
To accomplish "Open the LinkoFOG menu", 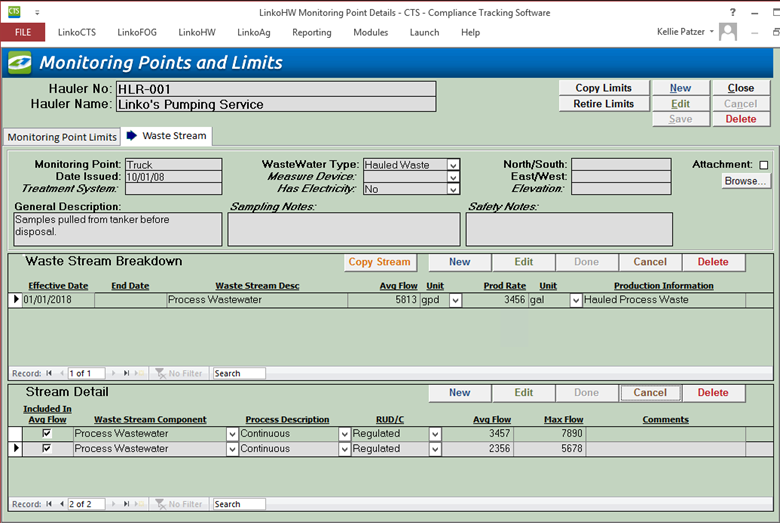I will point(137,32).
